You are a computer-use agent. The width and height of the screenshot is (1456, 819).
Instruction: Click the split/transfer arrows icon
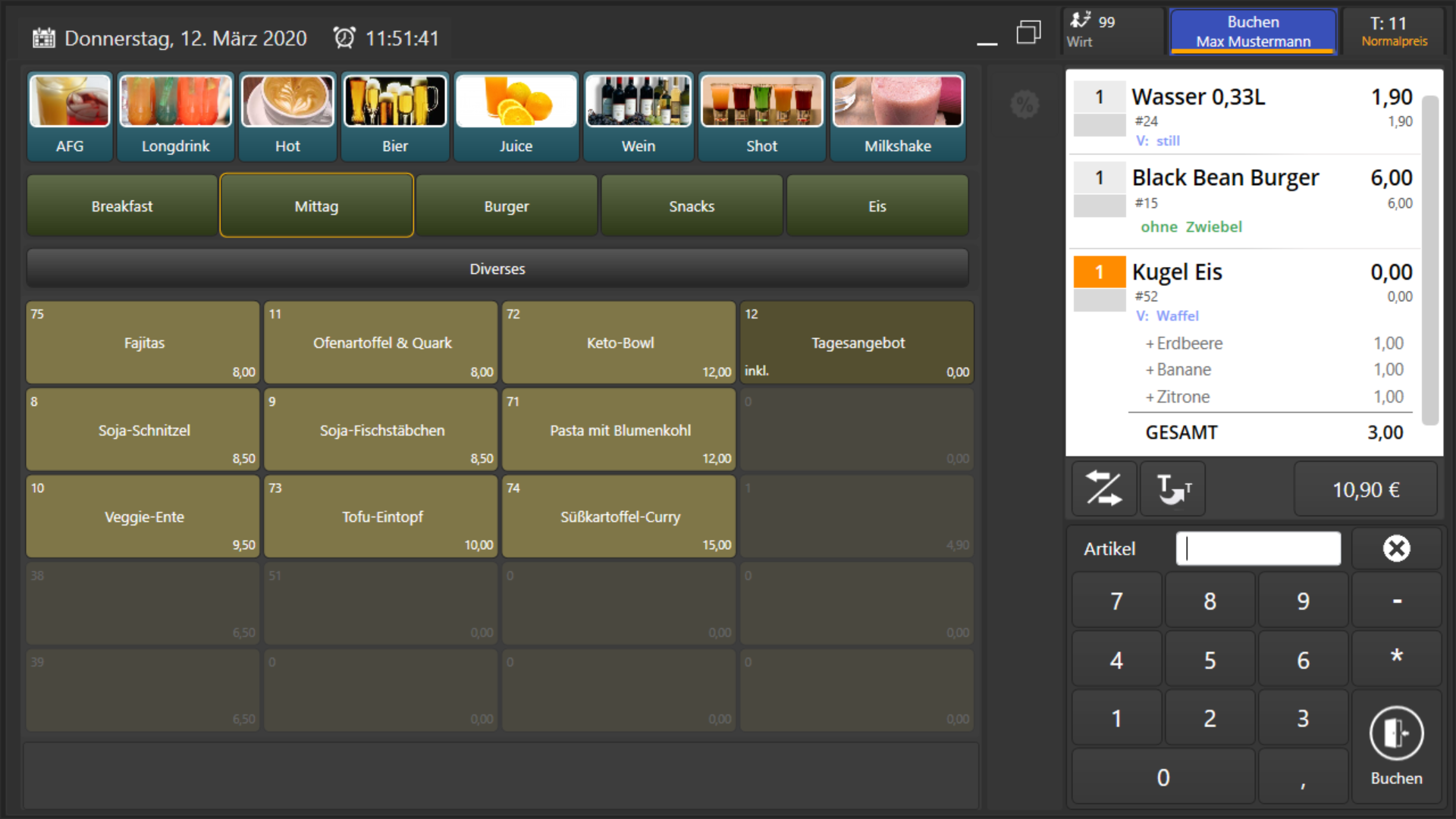click(1103, 489)
